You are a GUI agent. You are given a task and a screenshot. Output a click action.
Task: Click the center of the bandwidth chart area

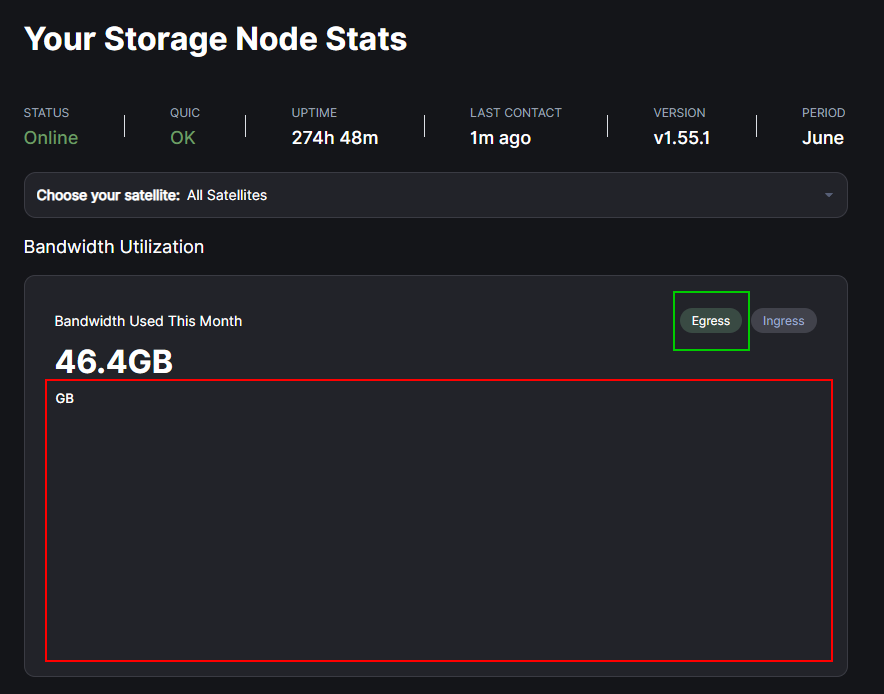pyautogui.click(x=439, y=520)
